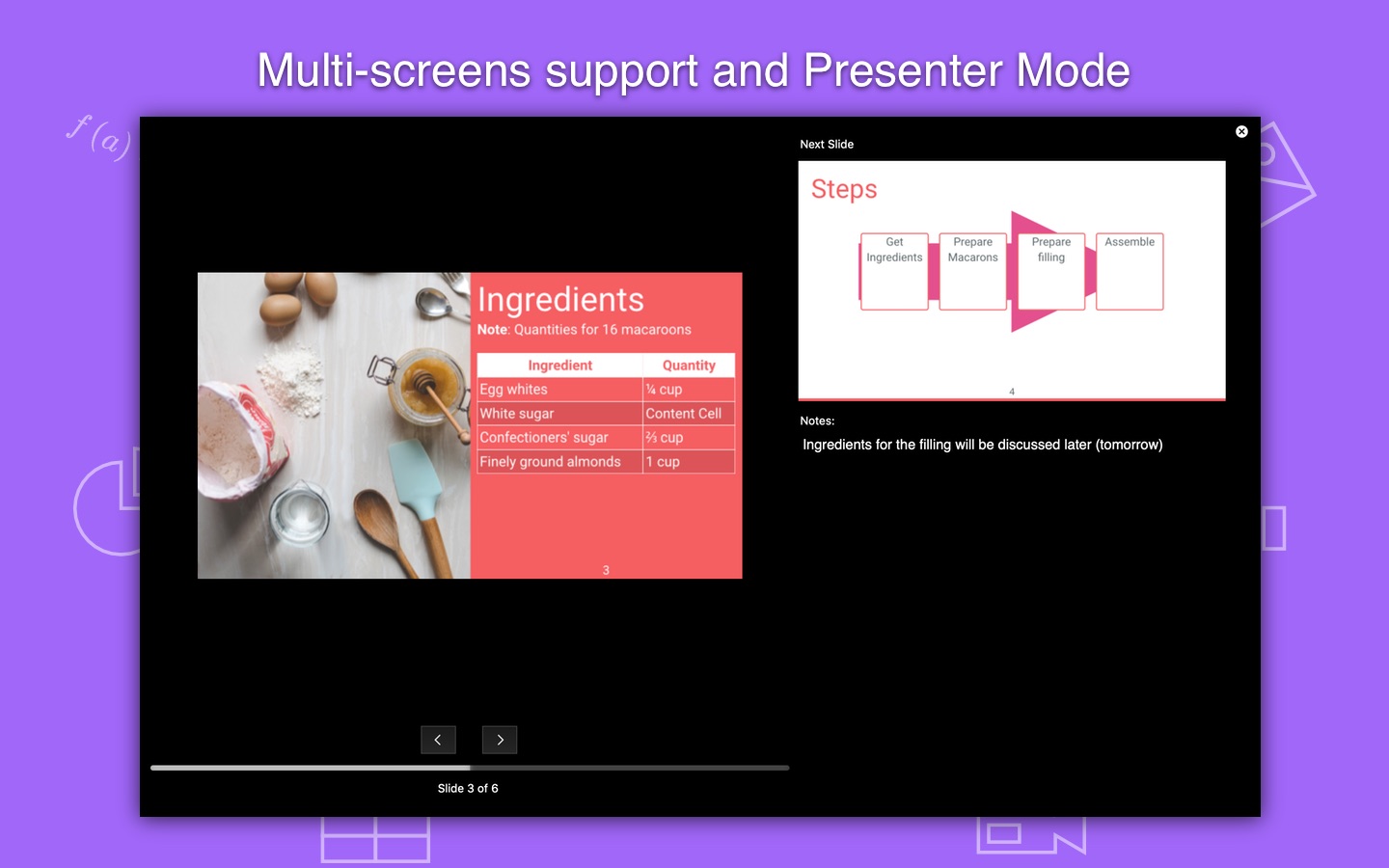This screenshot has width=1389, height=868.
Task: Click slide number 3 at slide bottom
Action: (606, 570)
